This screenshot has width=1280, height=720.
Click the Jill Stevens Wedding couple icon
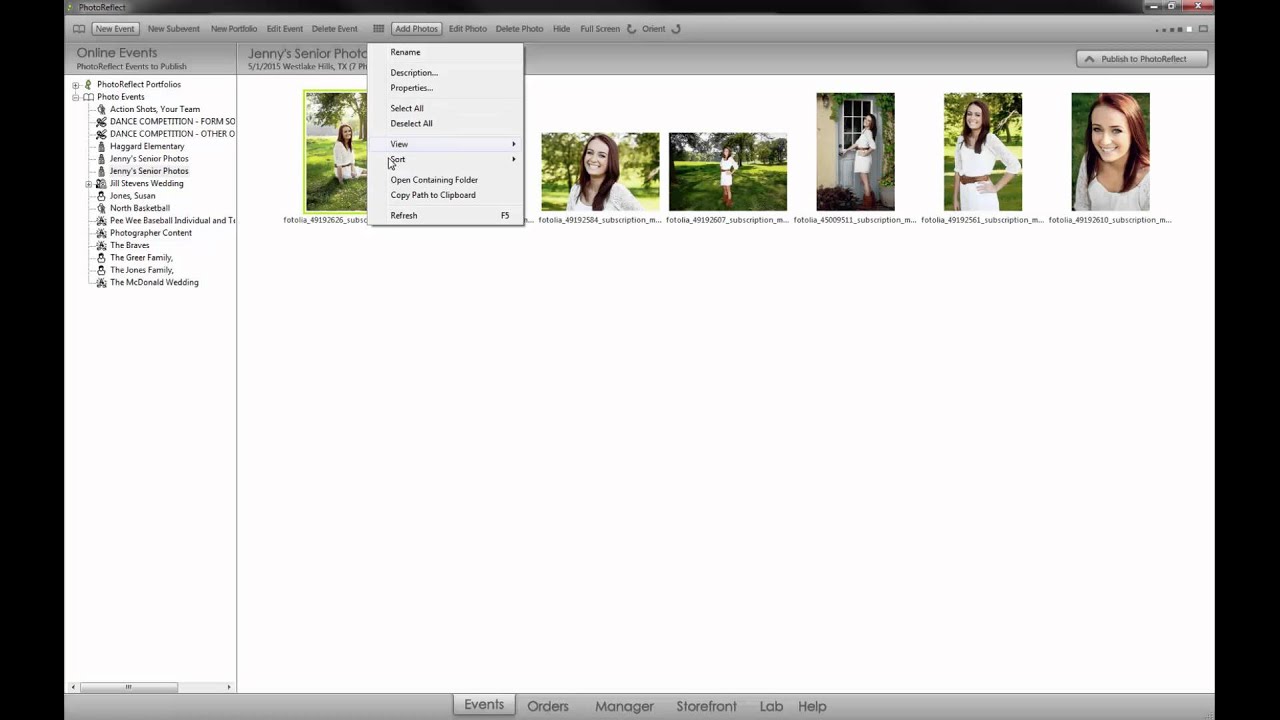point(101,184)
